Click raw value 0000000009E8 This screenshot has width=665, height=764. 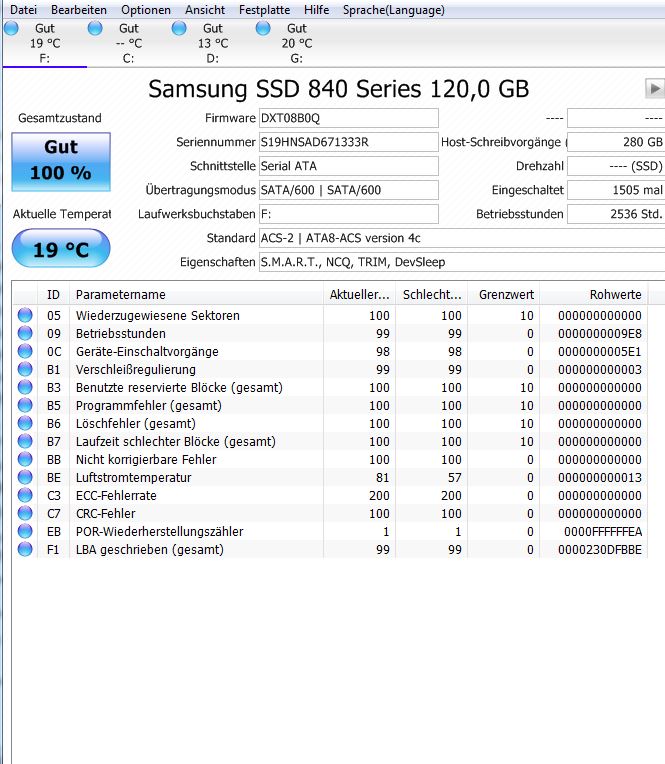point(600,333)
